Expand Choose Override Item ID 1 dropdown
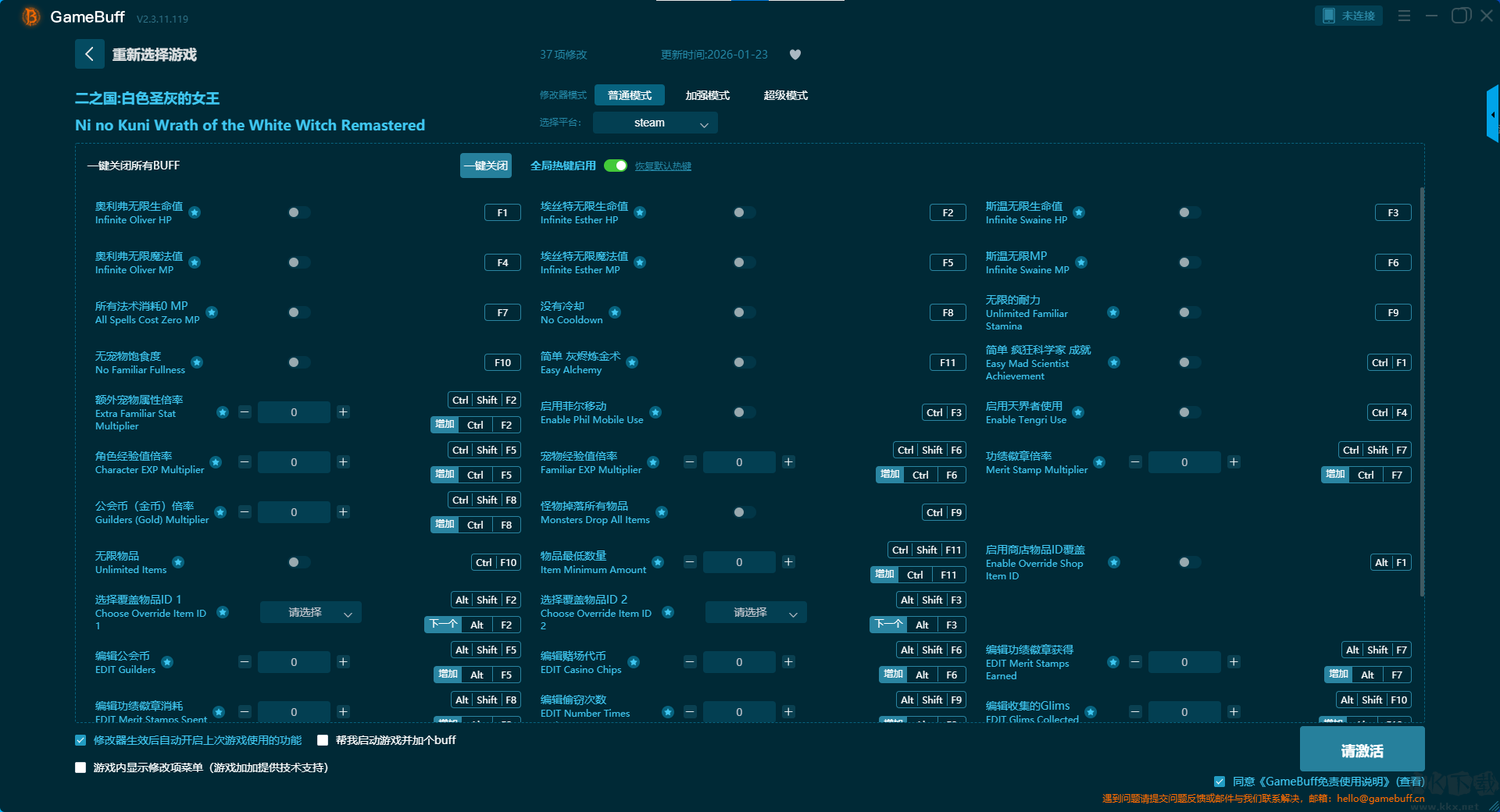Image resolution: width=1500 pixels, height=812 pixels. [x=311, y=613]
